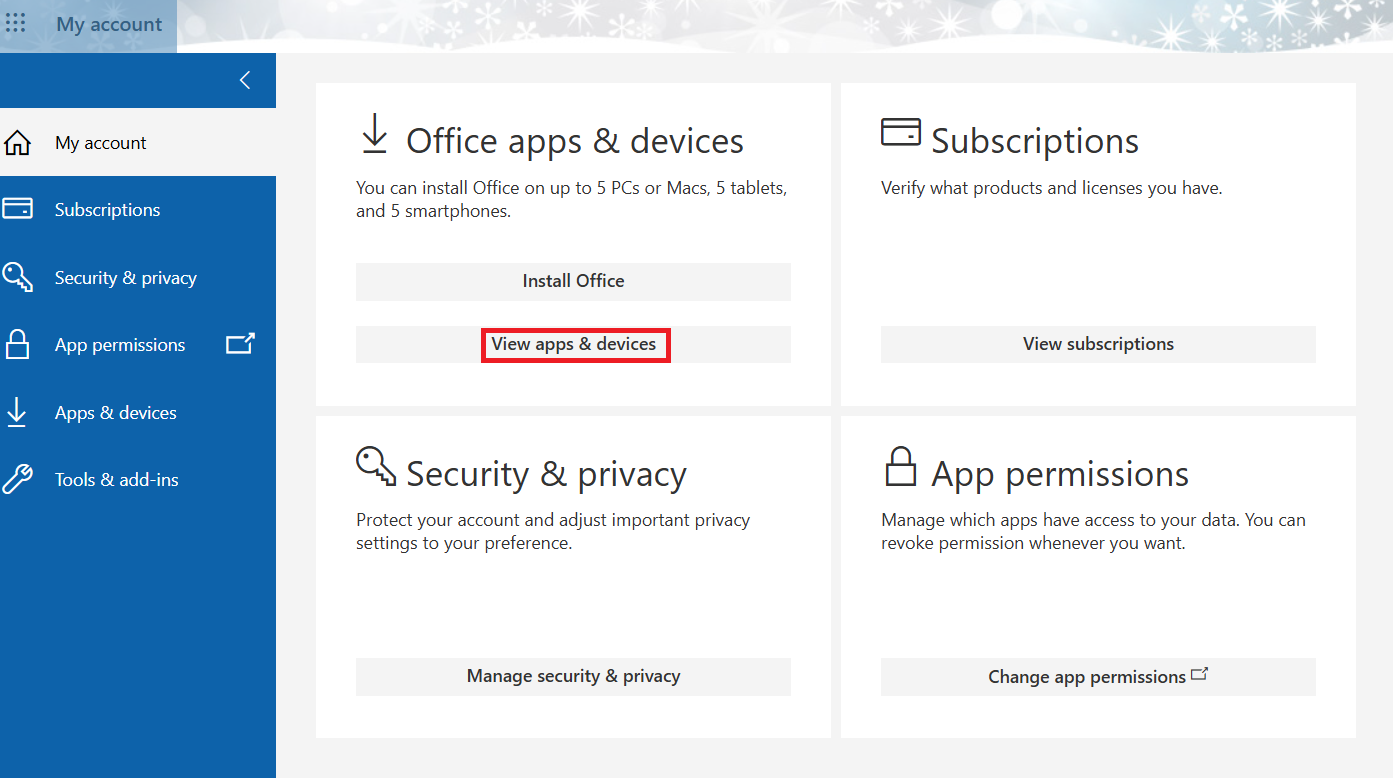Click the My account header title
This screenshot has width=1393, height=778.
point(109,25)
